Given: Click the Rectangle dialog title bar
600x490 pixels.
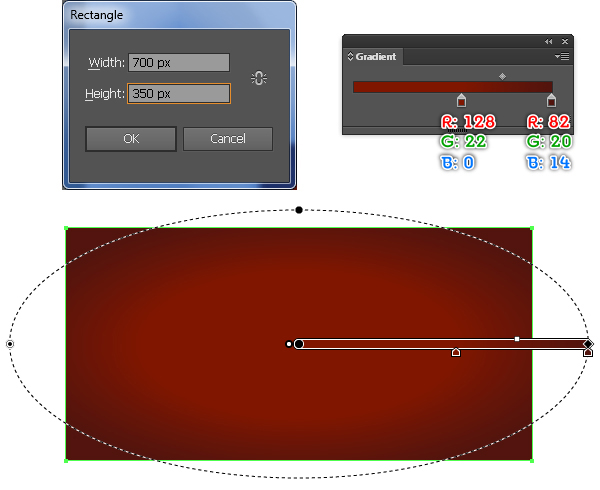Looking at the screenshot, I should [x=179, y=15].
